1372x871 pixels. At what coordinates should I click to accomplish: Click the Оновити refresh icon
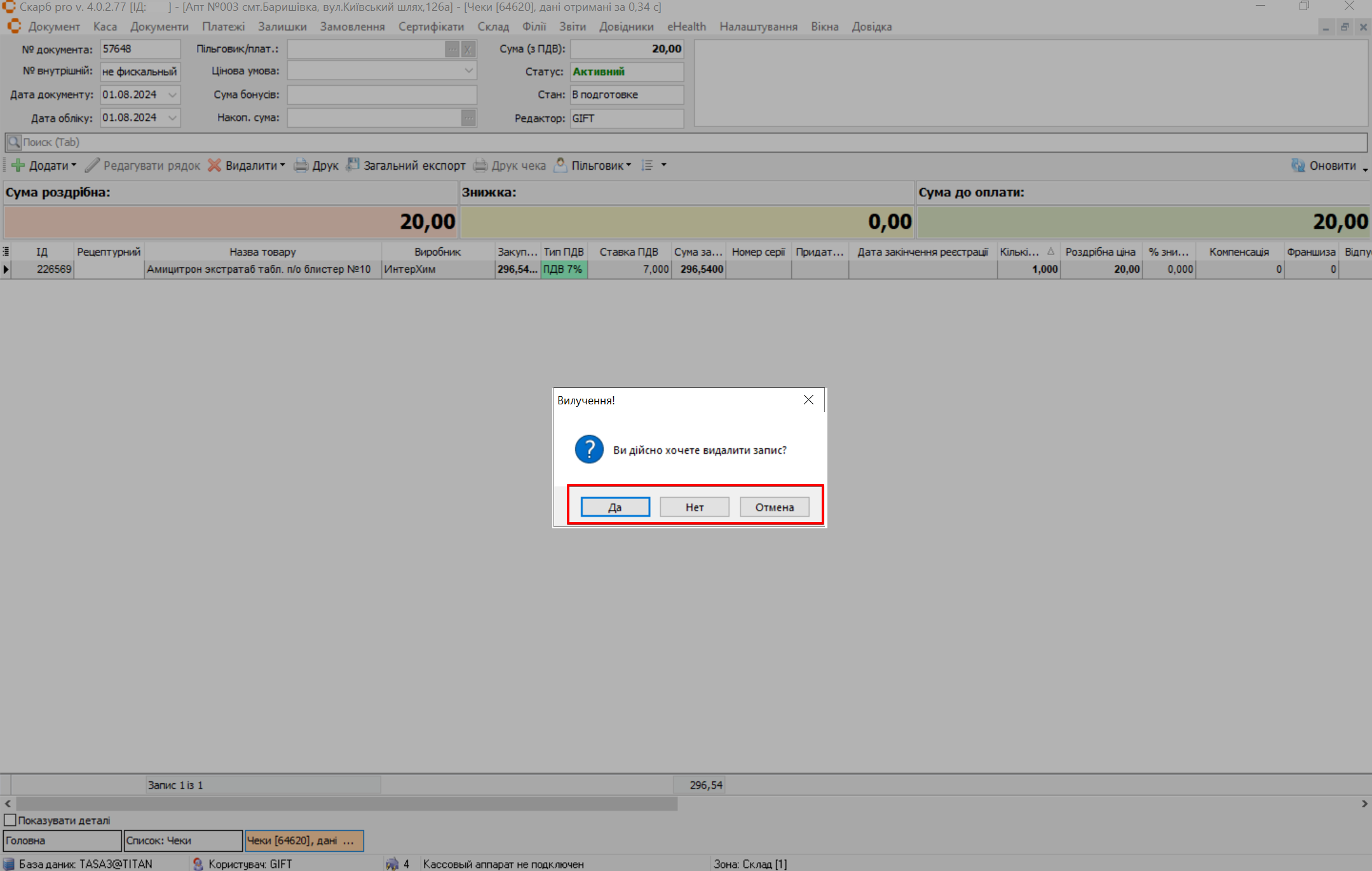(x=1298, y=165)
